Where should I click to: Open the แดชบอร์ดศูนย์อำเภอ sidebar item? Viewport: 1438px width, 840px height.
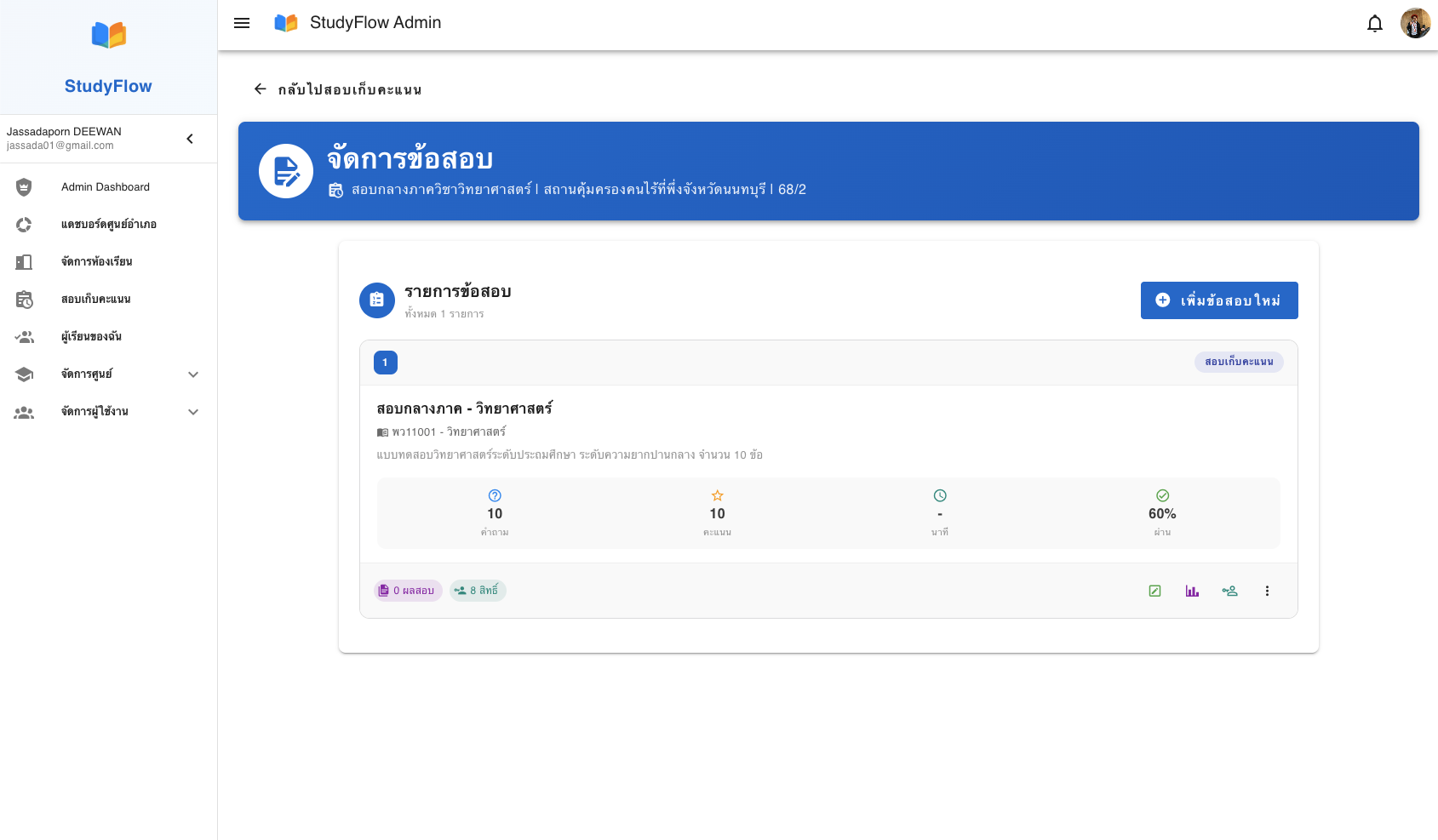tap(108, 225)
